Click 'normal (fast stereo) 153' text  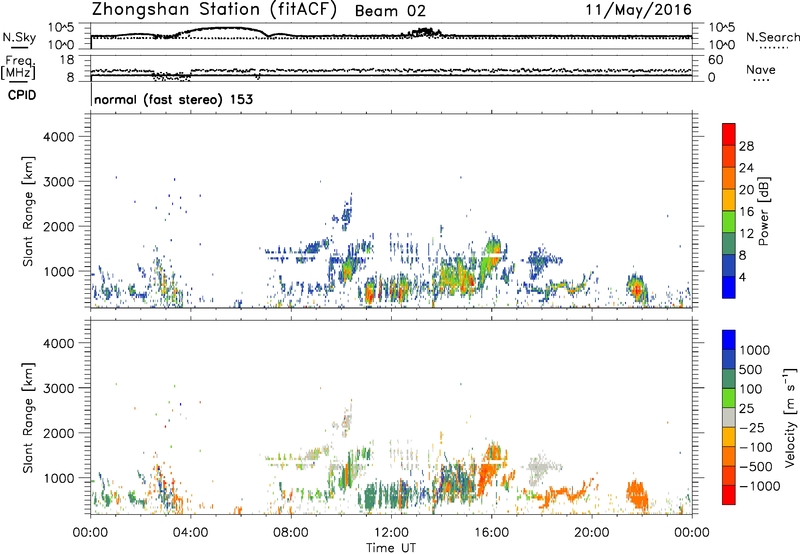pyautogui.click(x=173, y=99)
